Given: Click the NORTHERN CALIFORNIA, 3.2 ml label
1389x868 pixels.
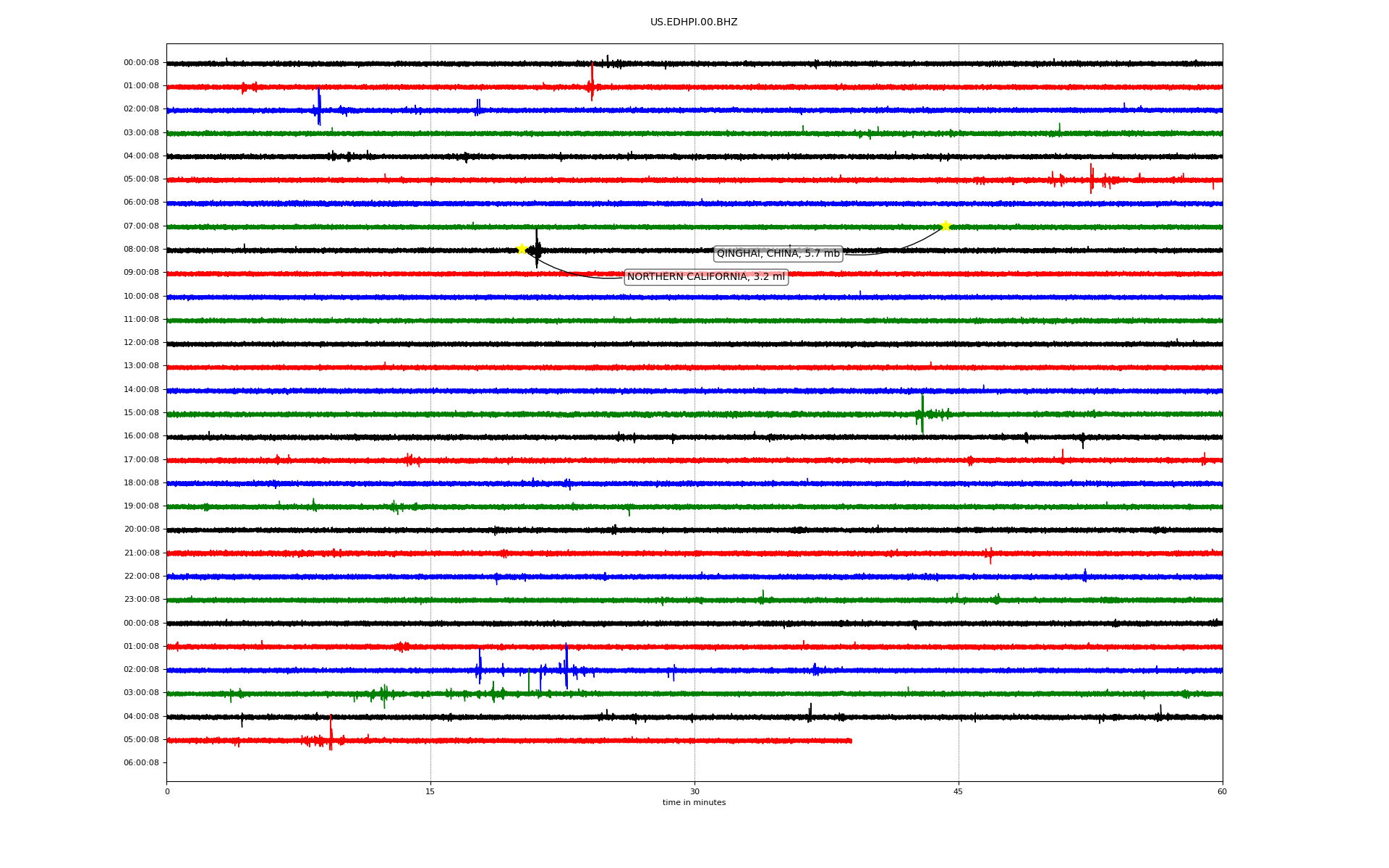Looking at the screenshot, I should 705,276.
